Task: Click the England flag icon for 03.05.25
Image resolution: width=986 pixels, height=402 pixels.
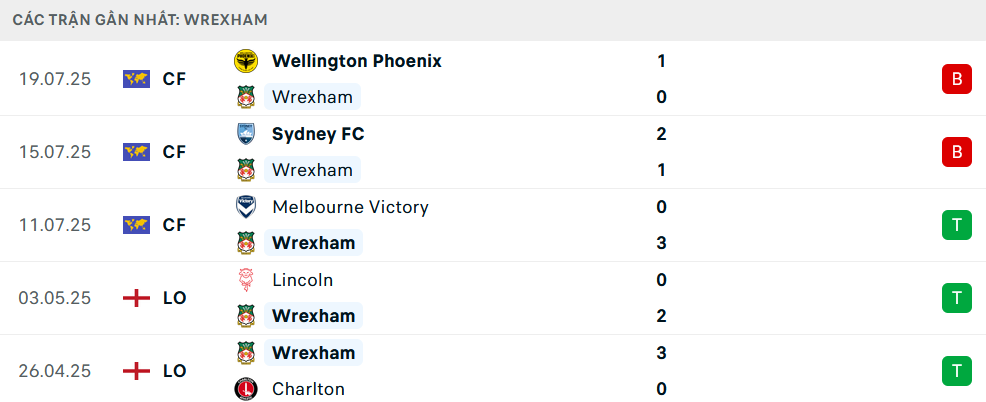Action: point(136,298)
